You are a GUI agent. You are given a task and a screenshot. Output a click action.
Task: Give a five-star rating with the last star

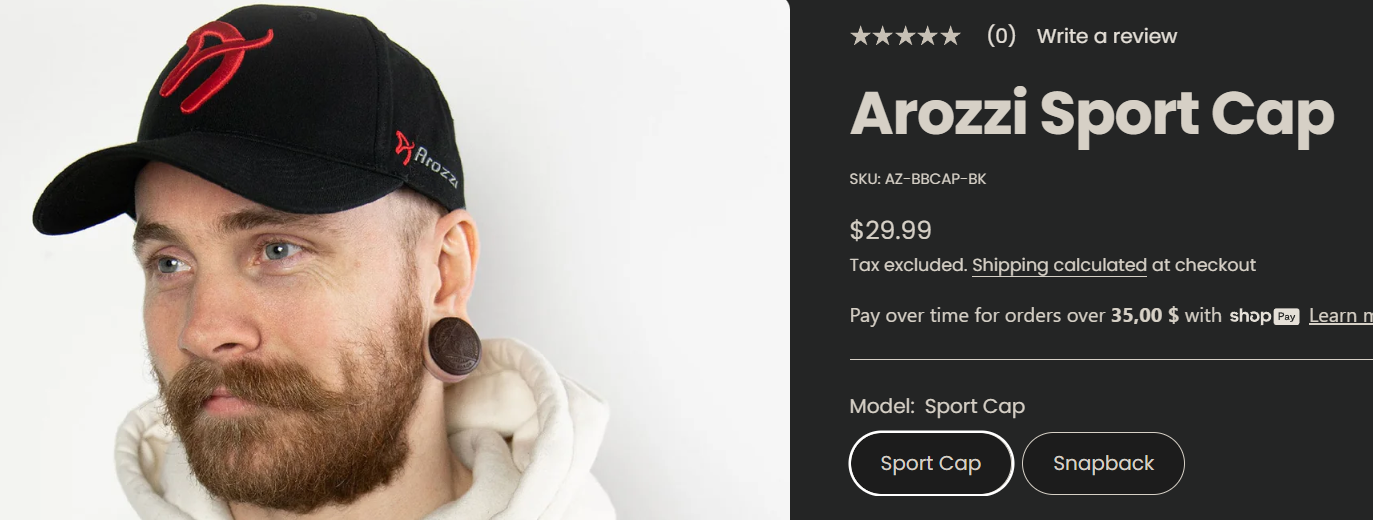(949, 36)
